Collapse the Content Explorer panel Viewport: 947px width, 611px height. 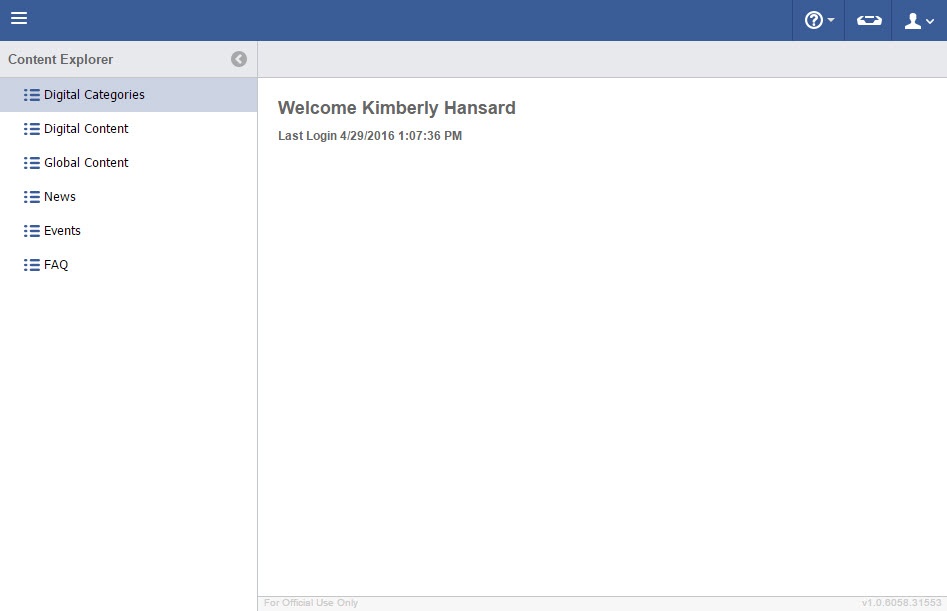pyautogui.click(x=239, y=59)
